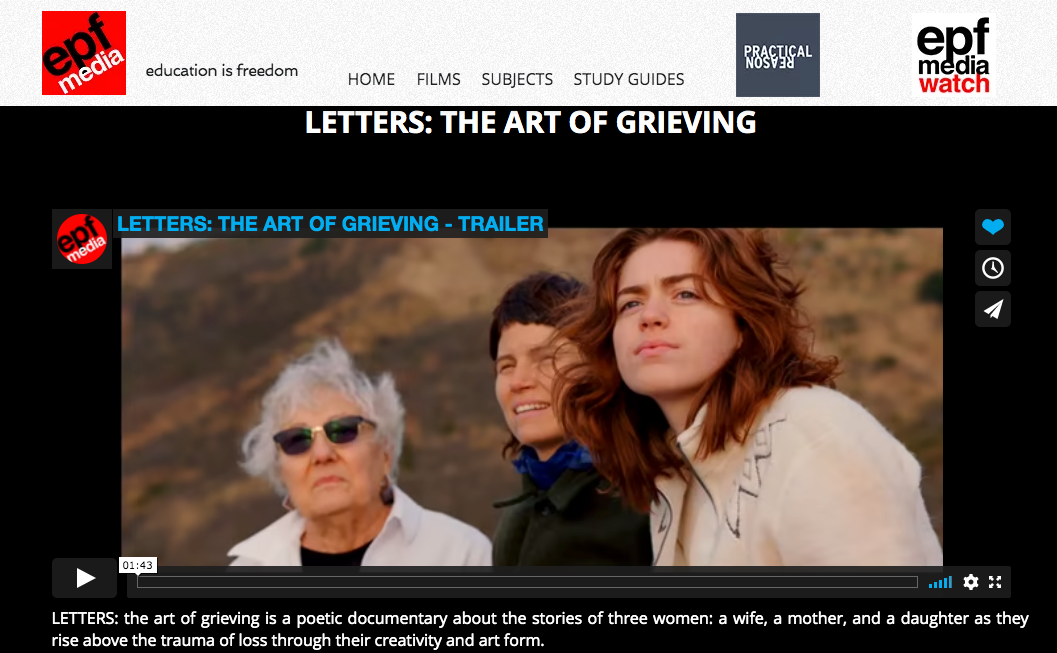
Task: Click the red epf media logo
Action: tap(84, 53)
